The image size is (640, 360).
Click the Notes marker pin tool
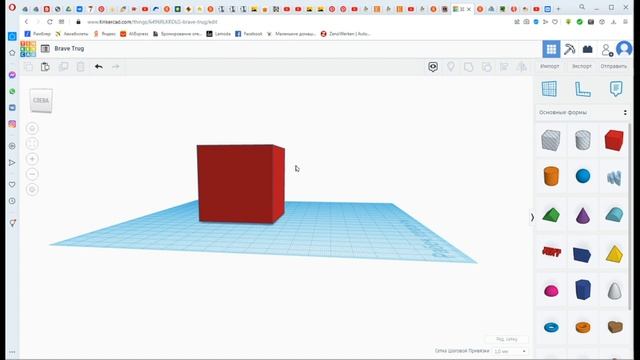point(451,67)
